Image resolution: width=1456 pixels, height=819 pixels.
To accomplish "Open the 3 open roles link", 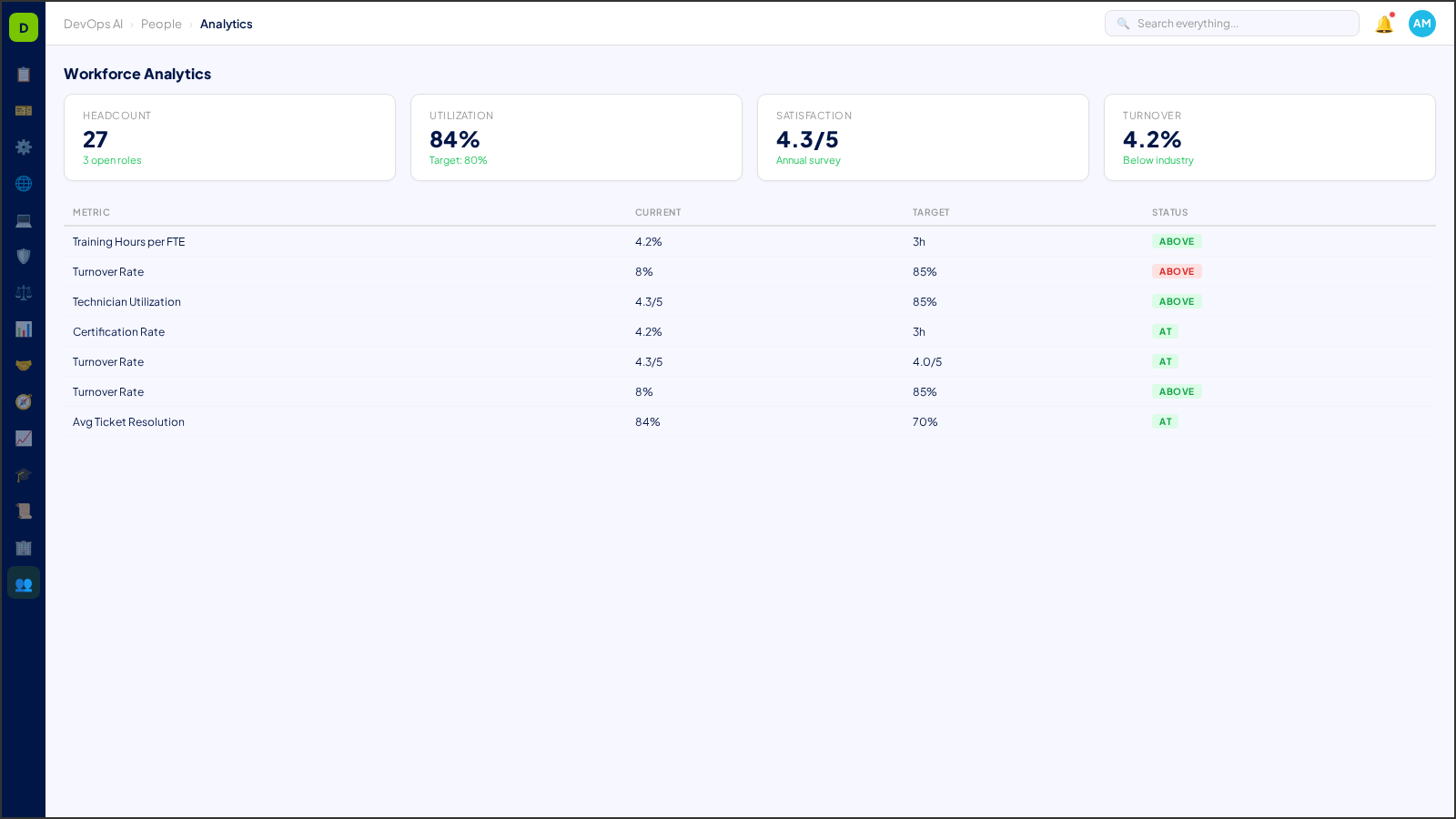I will (x=112, y=160).
